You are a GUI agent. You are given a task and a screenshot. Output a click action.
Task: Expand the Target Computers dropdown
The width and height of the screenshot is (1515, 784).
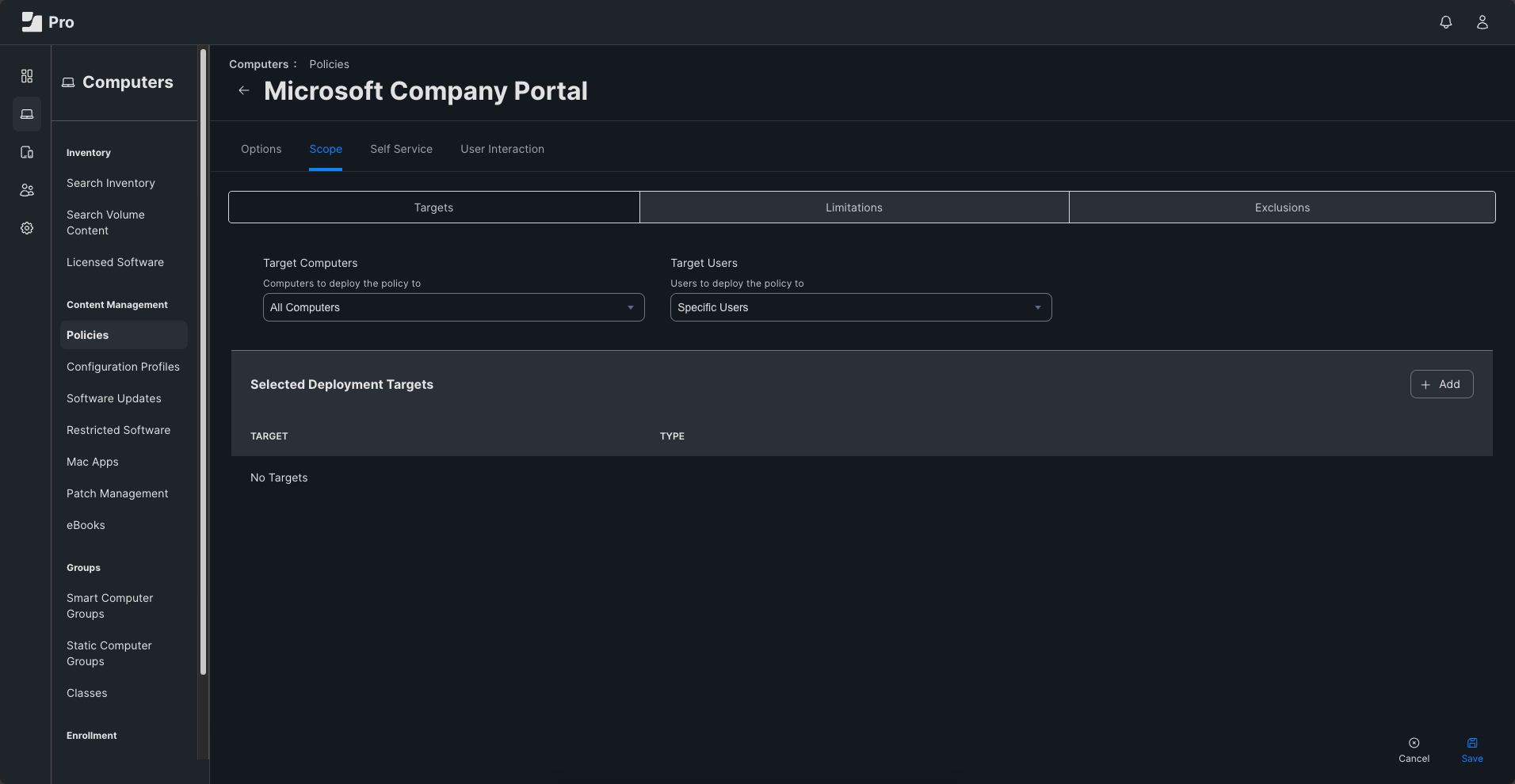click(453, 307)
